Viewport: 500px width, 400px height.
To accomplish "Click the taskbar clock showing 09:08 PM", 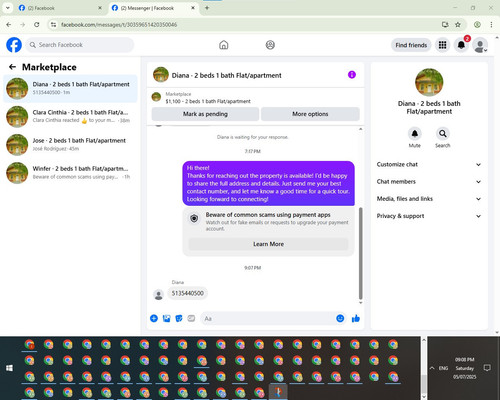I will click(x=465, y=368).
